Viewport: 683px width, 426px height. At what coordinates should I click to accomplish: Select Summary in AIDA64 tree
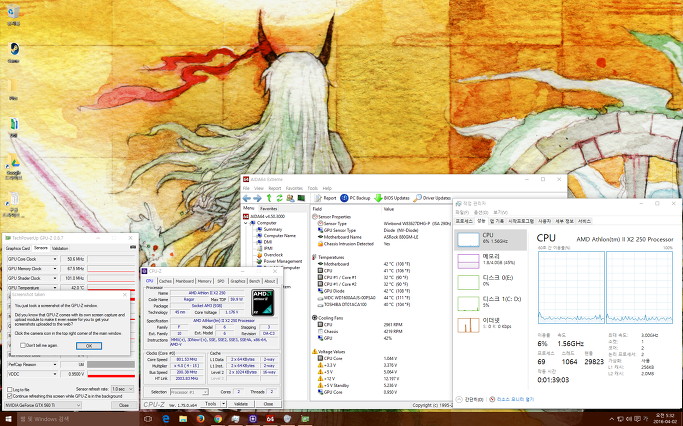(273, 229)
